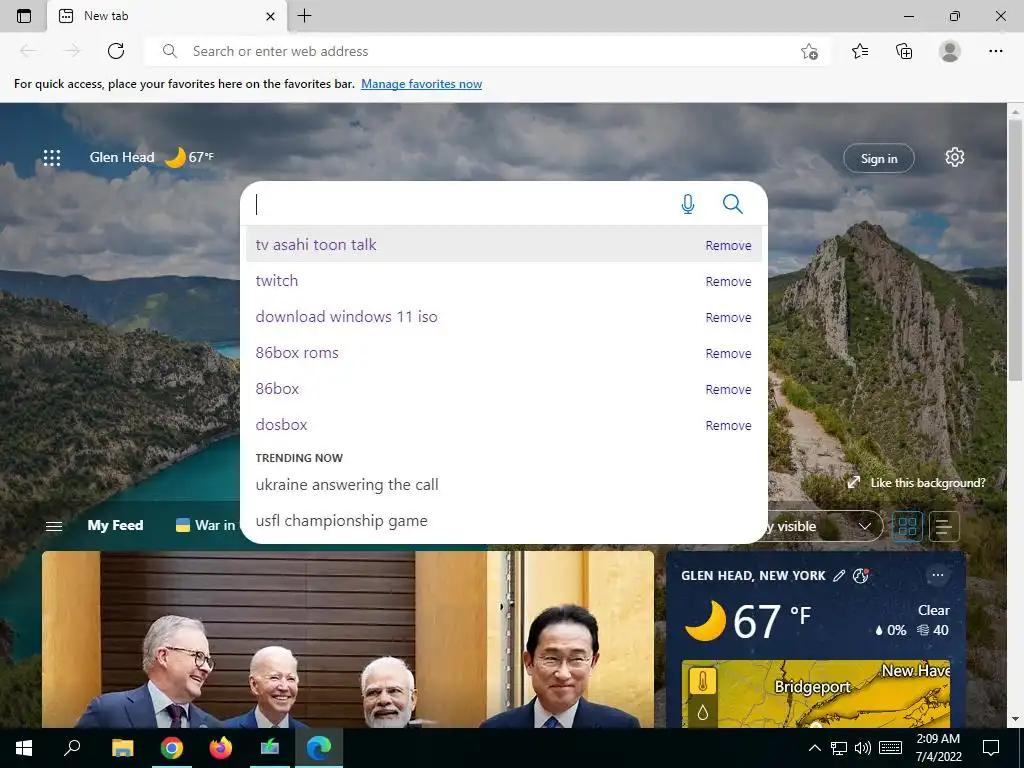Screen dimensions: 1024x768
Task: Launch Firefox from taskbar
Action: 221,748
